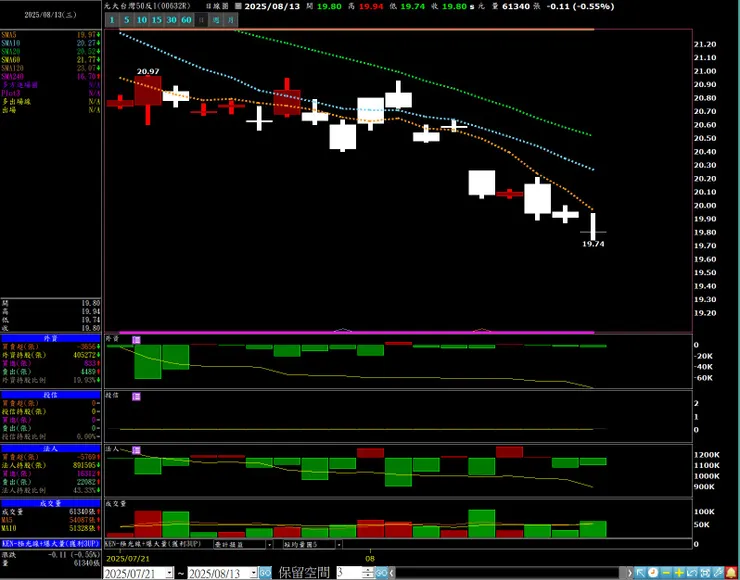The image size is (740, 580).
Task: Click the 19.74 low price label
Action: pyautogui.click(x=593, y=244)
